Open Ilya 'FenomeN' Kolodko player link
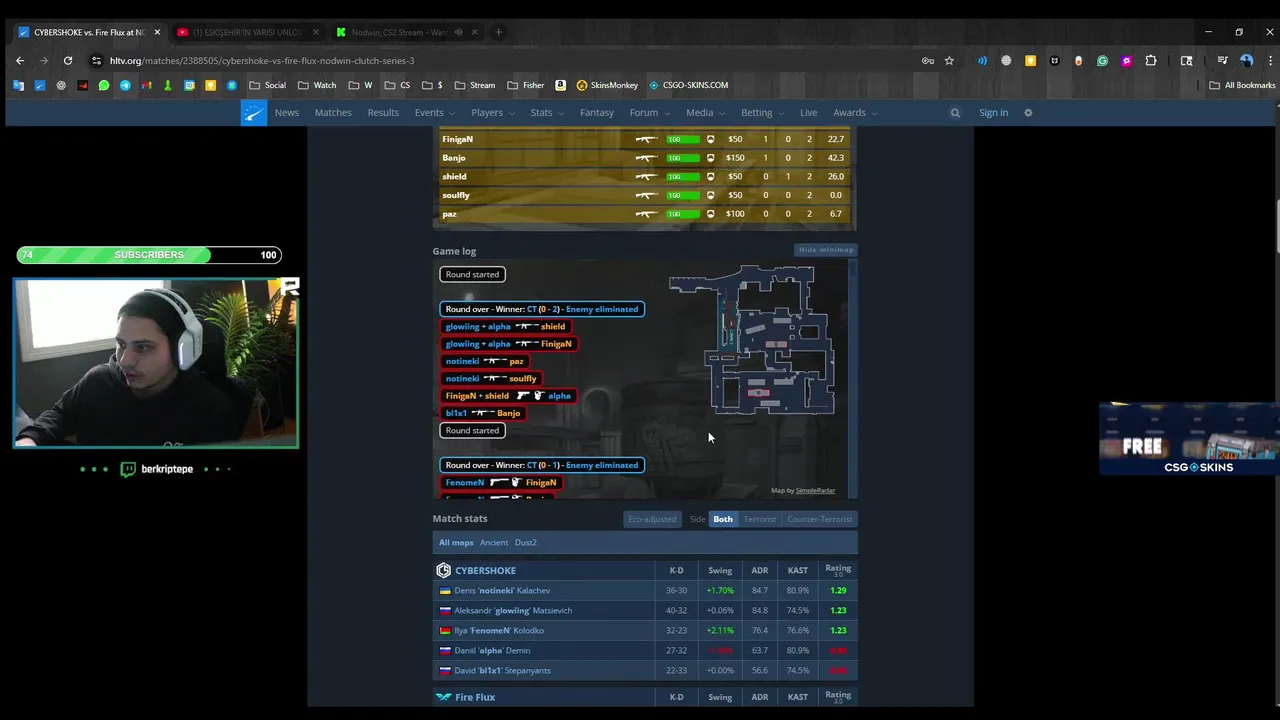The height and width of the screenshot is (720, 1280). [499, 631]
